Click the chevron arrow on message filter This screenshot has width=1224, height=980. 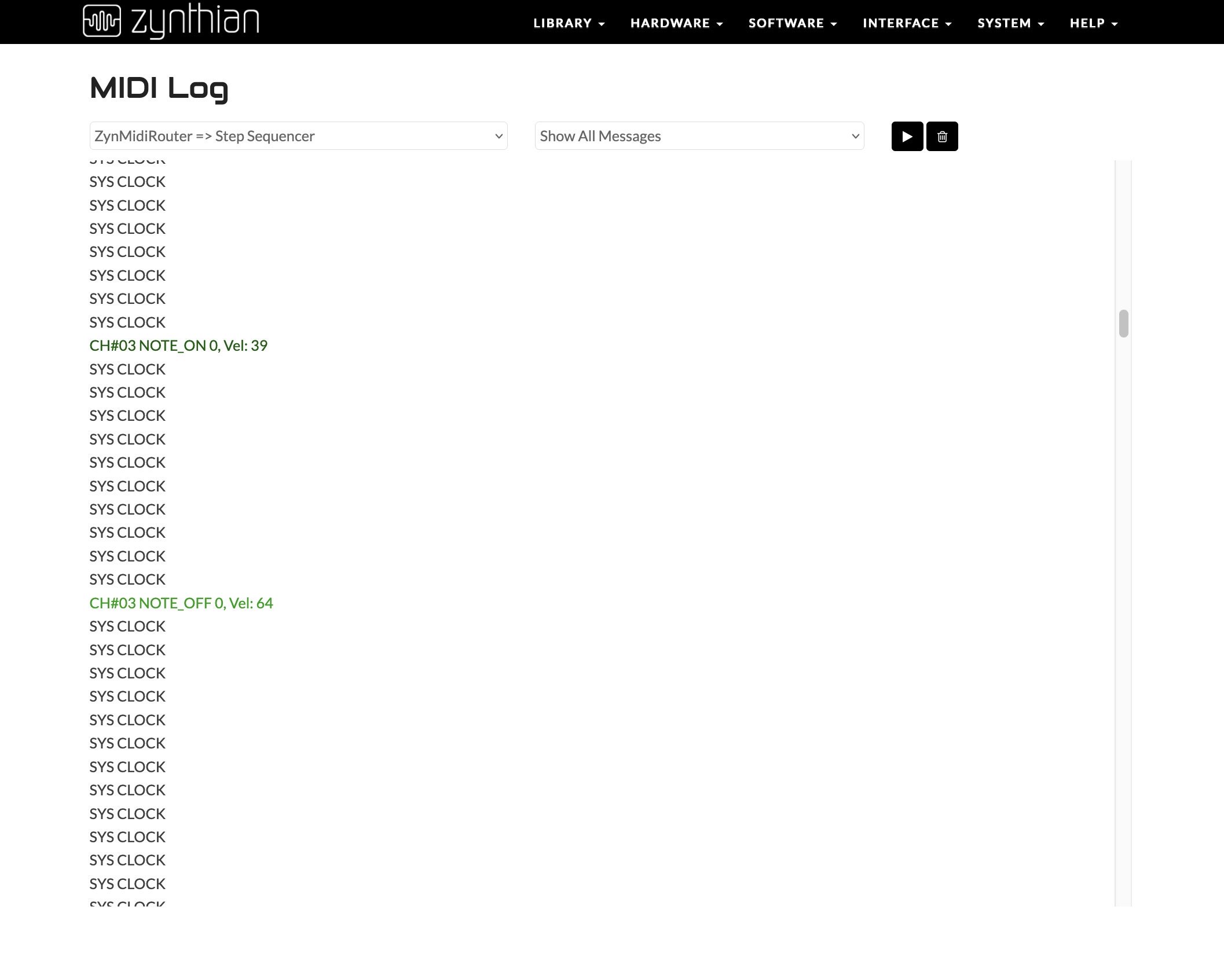[855, 137]
